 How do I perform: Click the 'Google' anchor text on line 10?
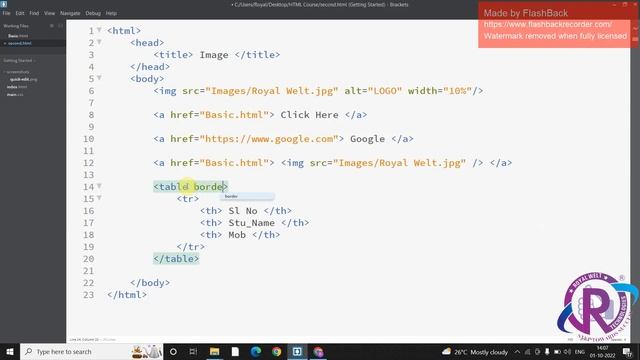[367, 139]
